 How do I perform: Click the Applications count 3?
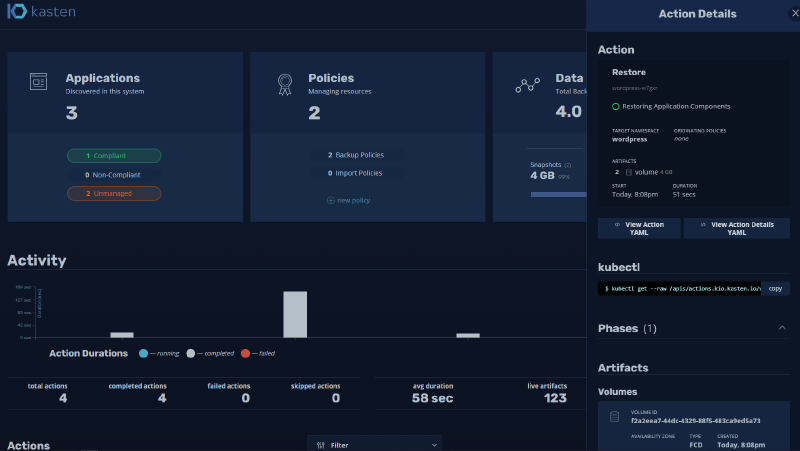pos(71,113)
